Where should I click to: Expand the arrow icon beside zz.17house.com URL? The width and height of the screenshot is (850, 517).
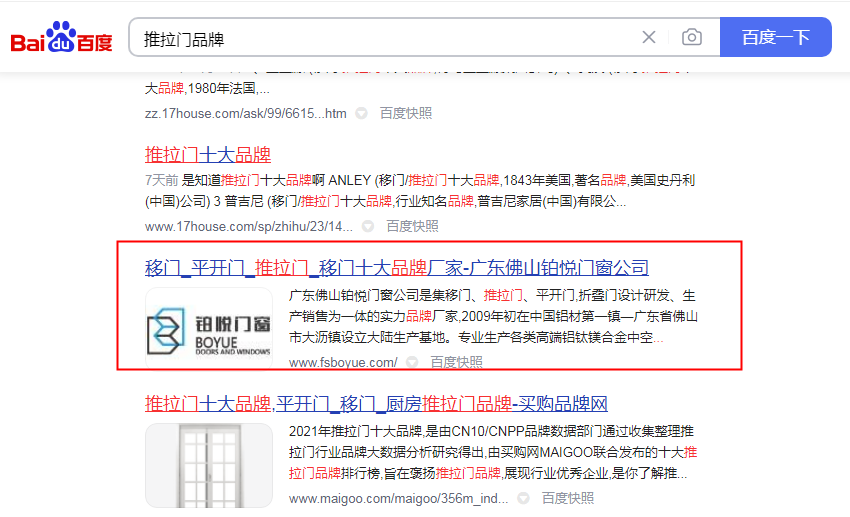pyautogui.click(x=362, y=113)
